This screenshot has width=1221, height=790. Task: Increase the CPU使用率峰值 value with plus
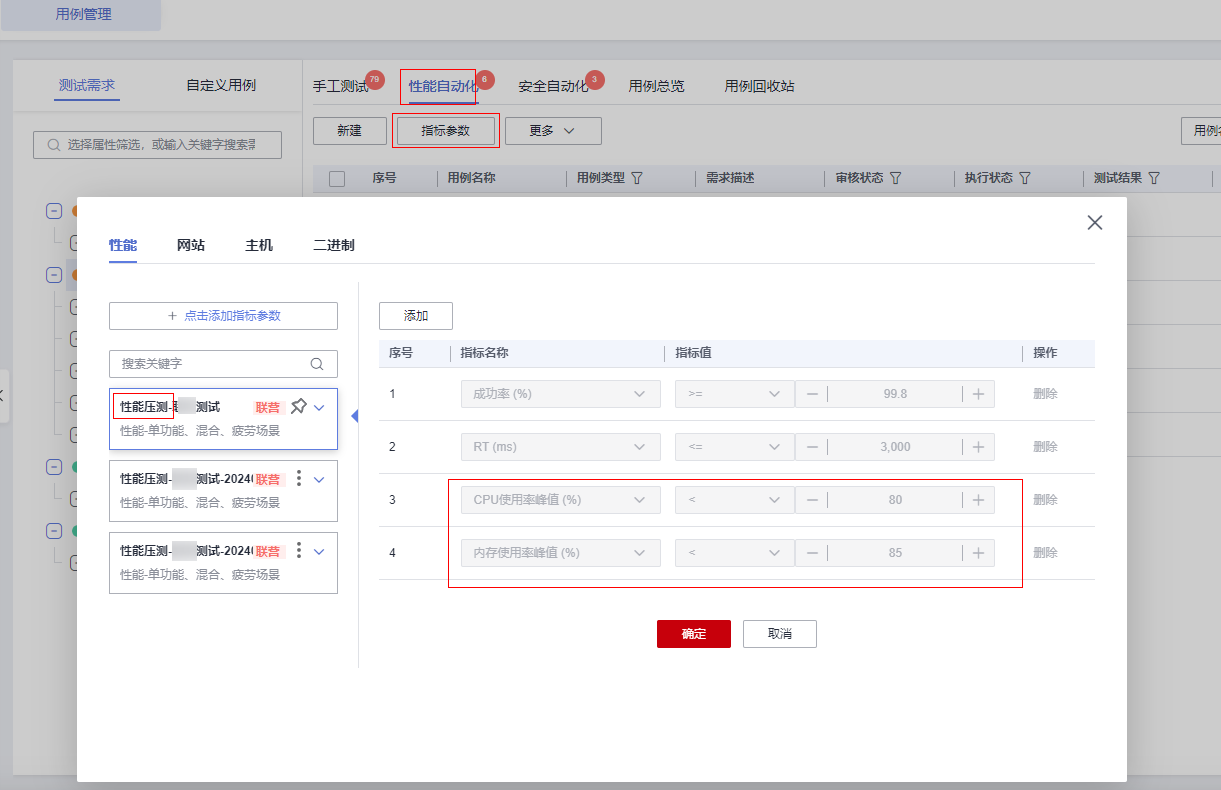point(978,500)
